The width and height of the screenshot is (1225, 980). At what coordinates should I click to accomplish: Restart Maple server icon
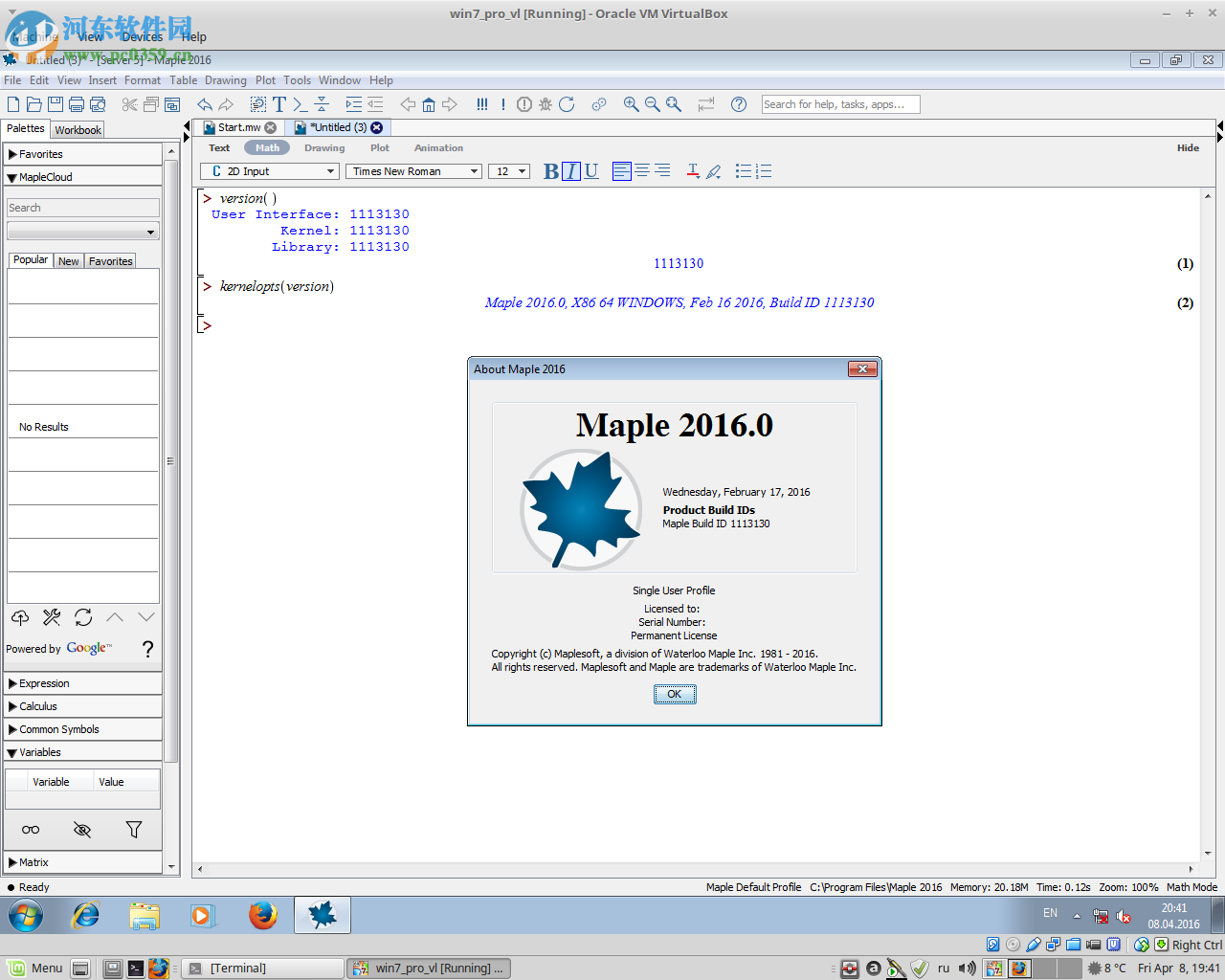[x=567, y=104]
